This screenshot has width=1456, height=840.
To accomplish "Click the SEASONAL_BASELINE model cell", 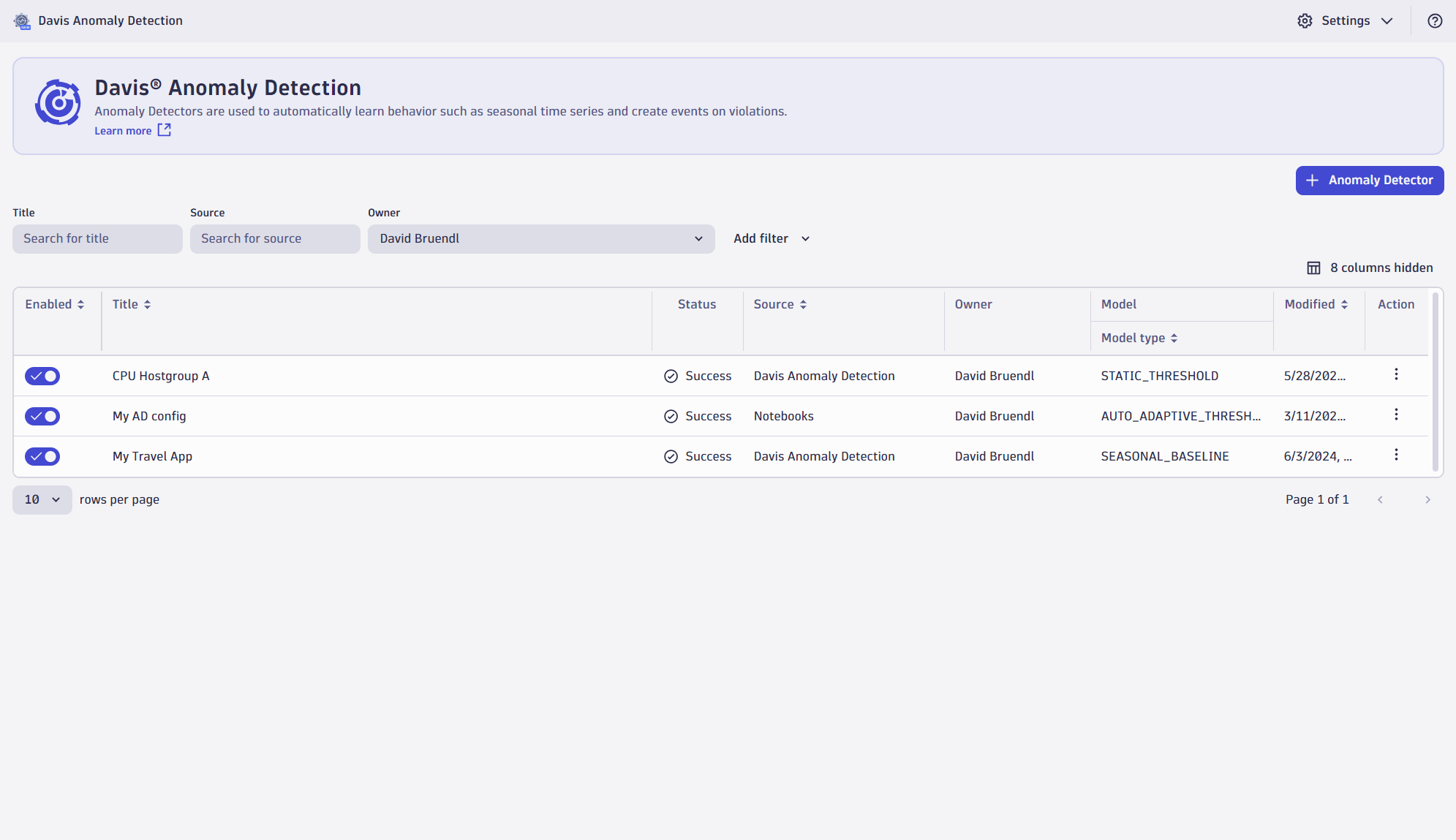I will coord(1165,457).
